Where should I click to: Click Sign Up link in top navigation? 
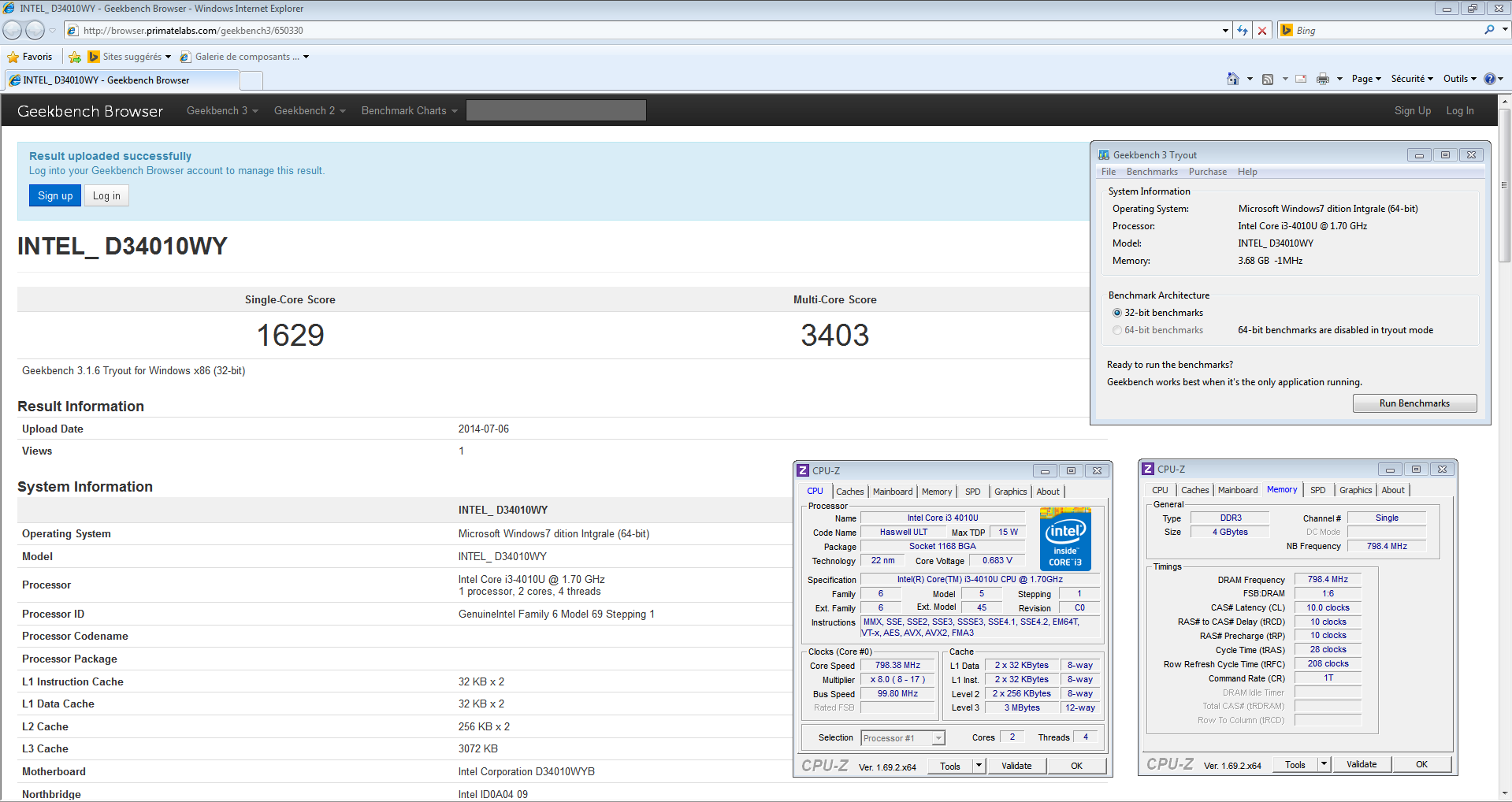[1413, 111]
